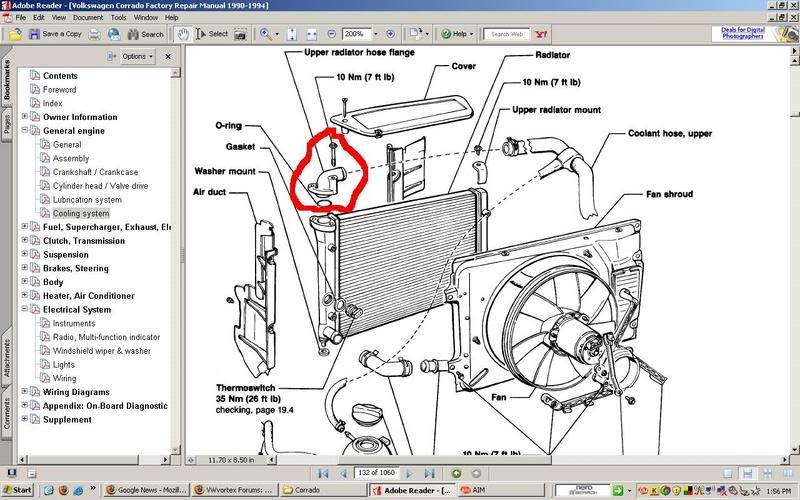The height and width of the screenshot is (500, 800).
Task: Click the green Previous View button
Action: pyautogui.click(x=456, y=473)
